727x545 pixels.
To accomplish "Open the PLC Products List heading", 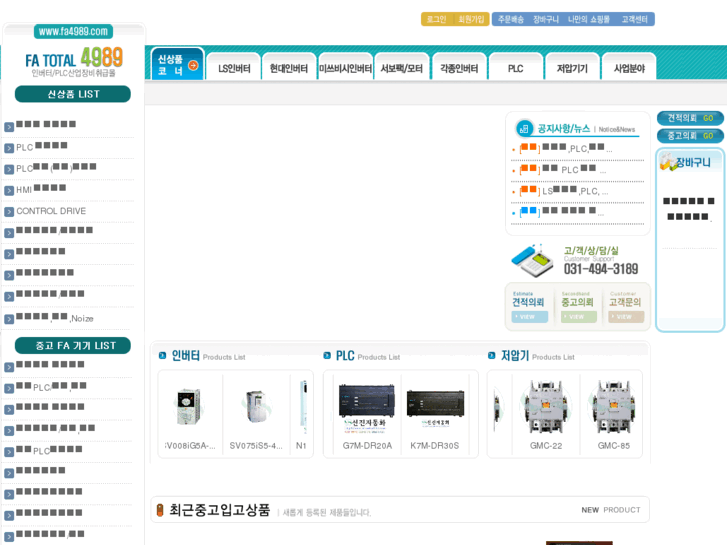I will tap(368, 356).
